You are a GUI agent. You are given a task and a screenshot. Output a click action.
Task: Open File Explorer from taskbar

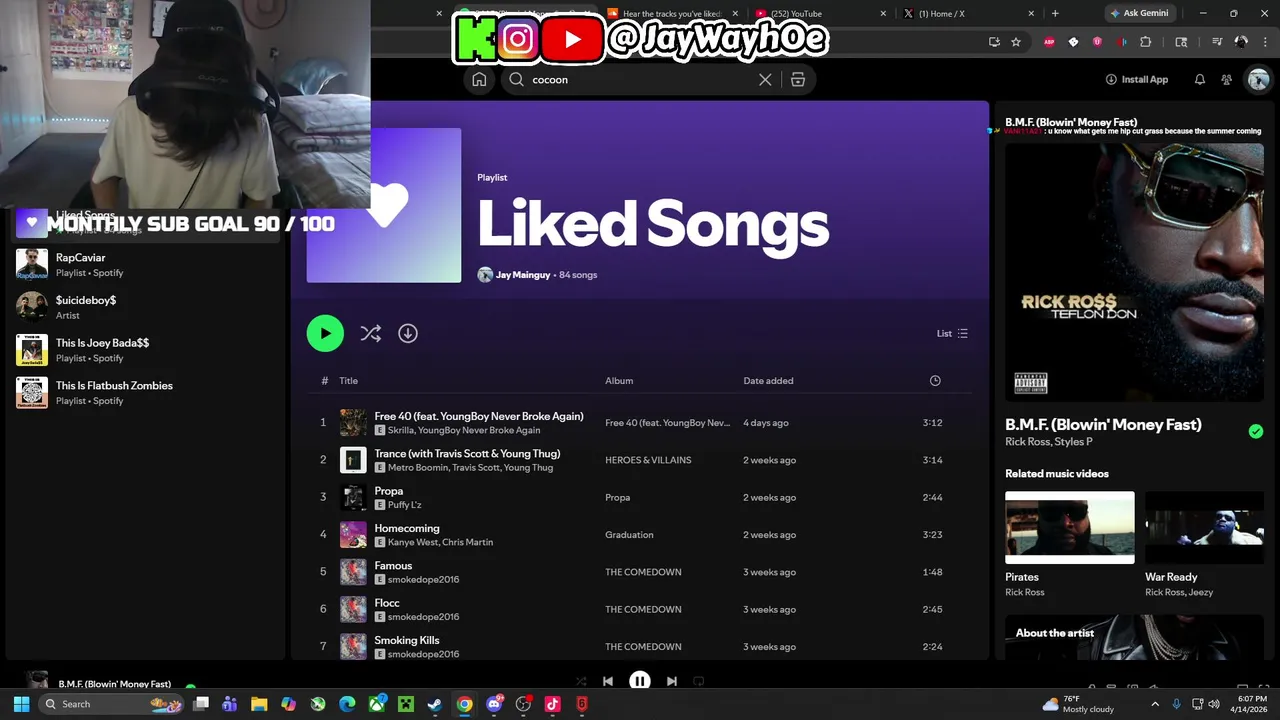coord(259,704)
